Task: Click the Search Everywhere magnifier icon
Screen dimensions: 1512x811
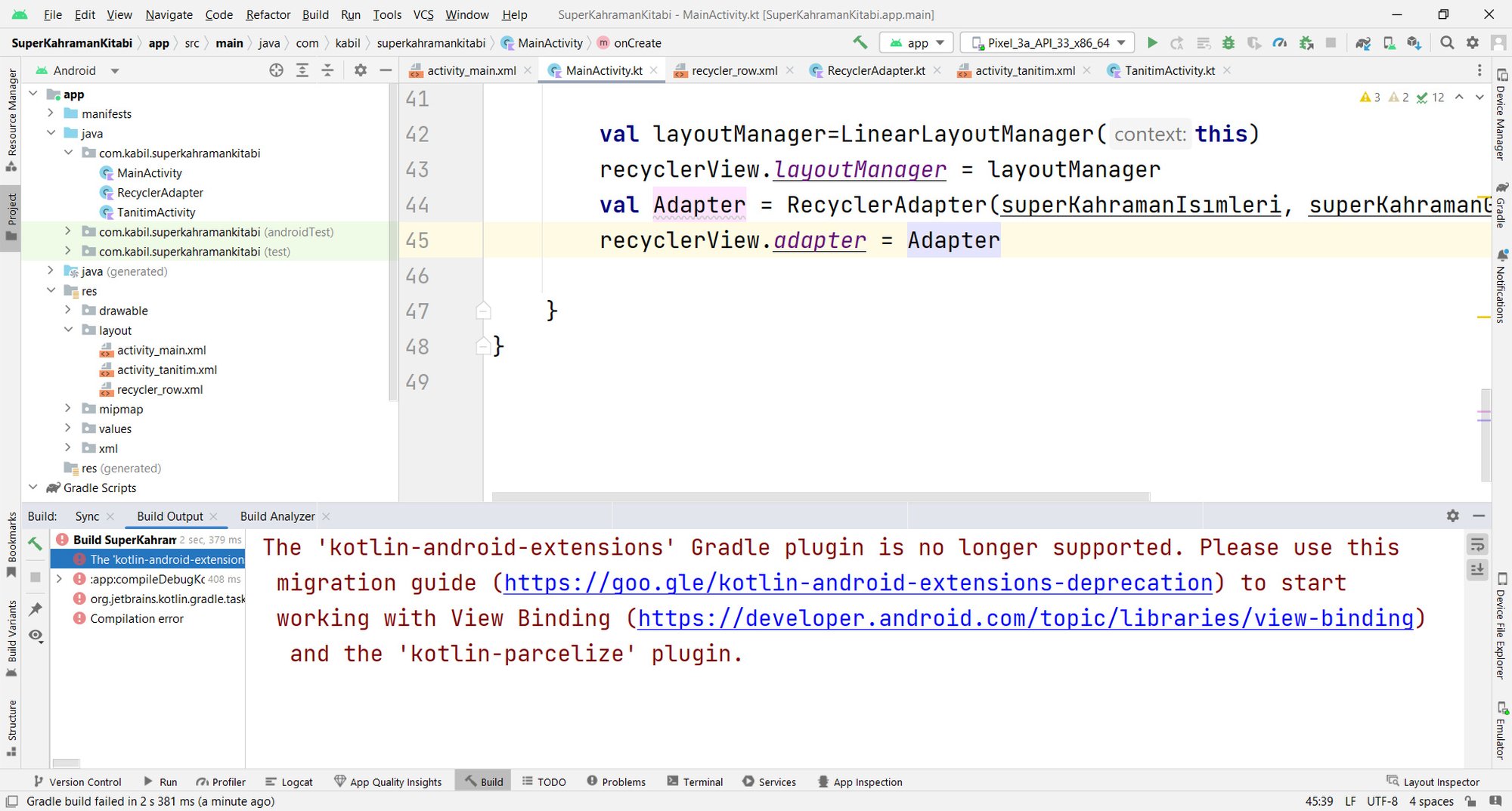Action: 1447,43
